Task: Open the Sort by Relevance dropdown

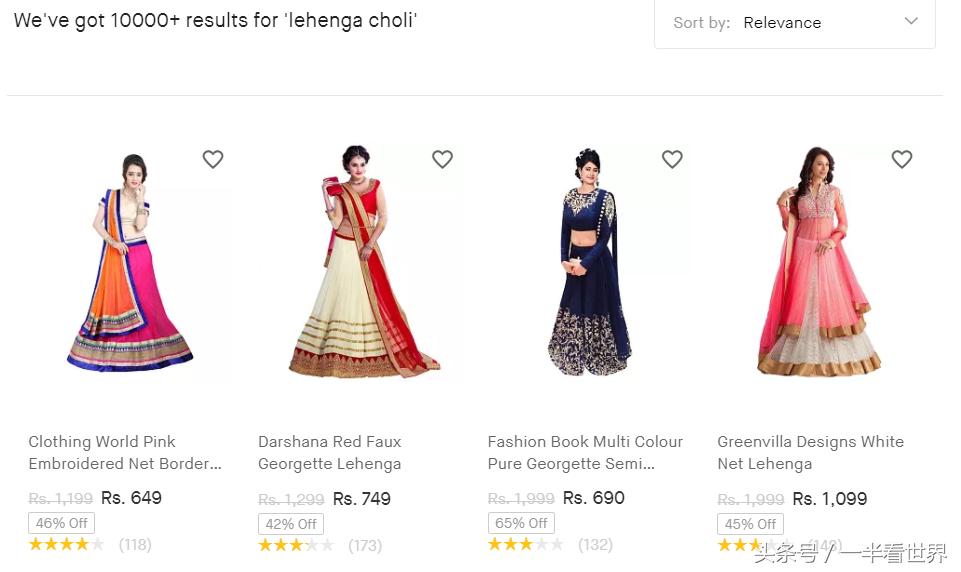Action: (x=795, y=22)
